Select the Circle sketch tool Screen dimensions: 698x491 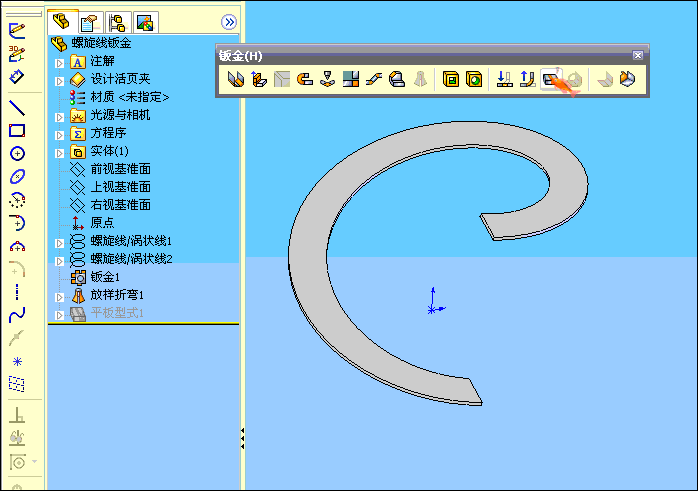(17, 154)
